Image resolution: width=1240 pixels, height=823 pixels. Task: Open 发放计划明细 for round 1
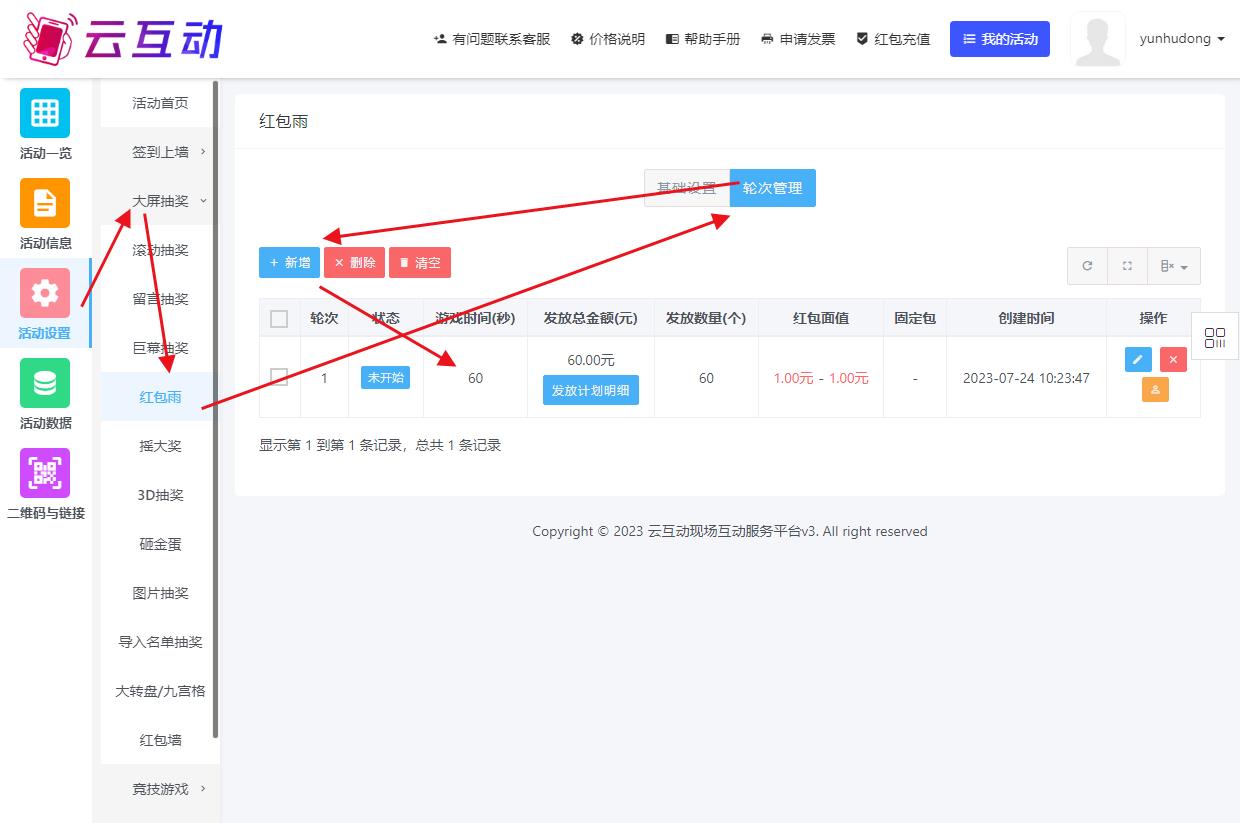coord(590,390)
